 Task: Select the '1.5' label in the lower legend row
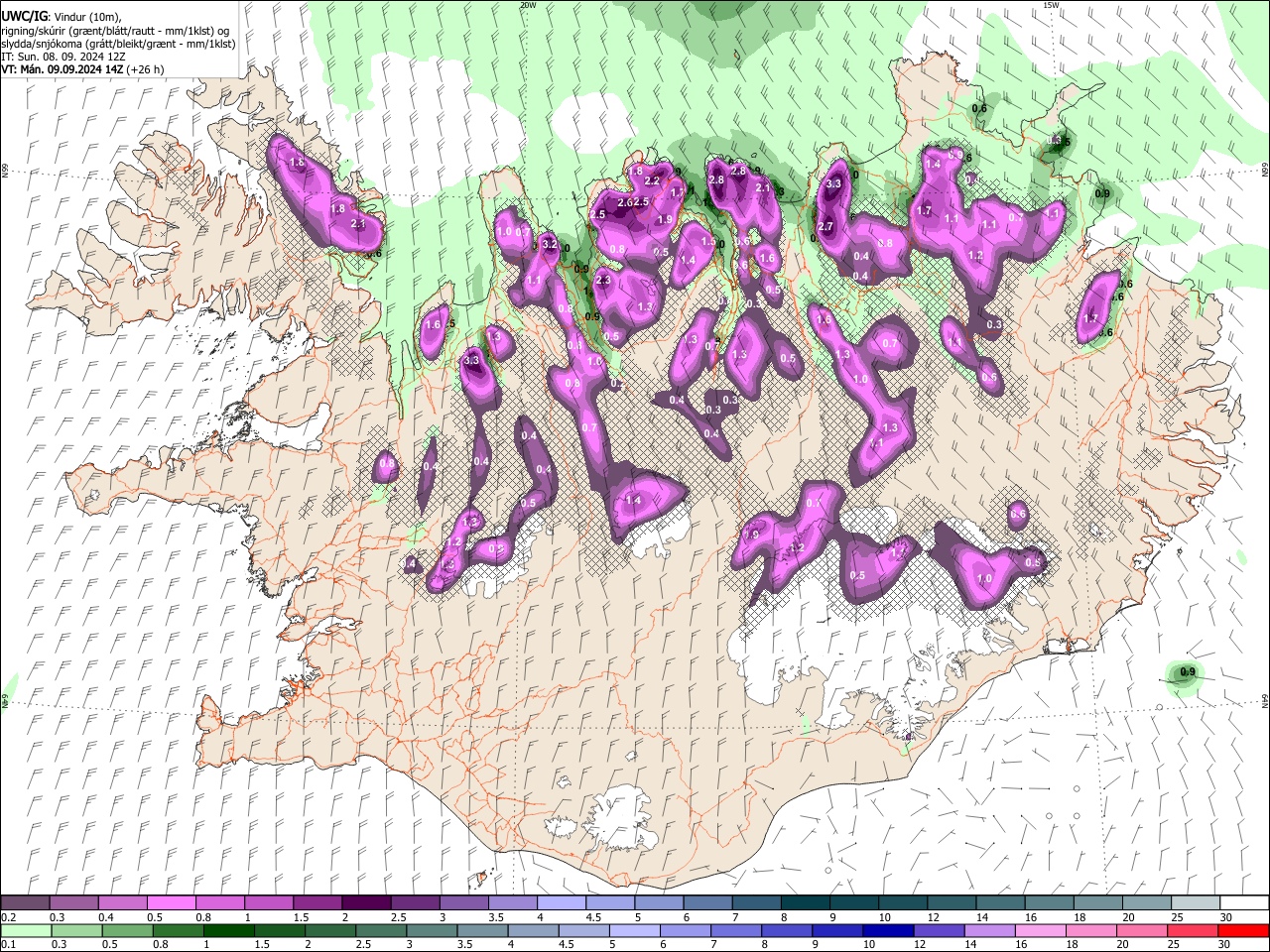click(x=263, y=944)
